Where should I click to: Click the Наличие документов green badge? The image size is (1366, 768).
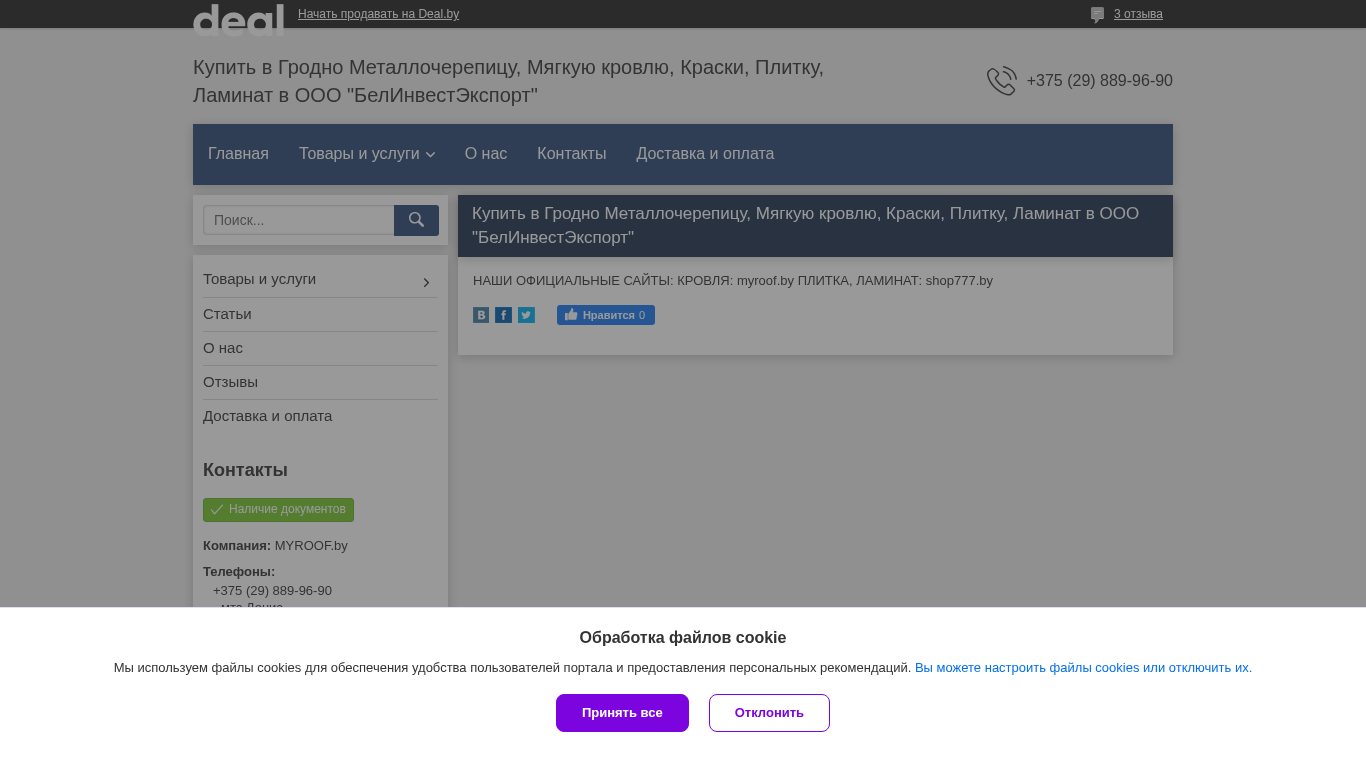click(278, 510)
